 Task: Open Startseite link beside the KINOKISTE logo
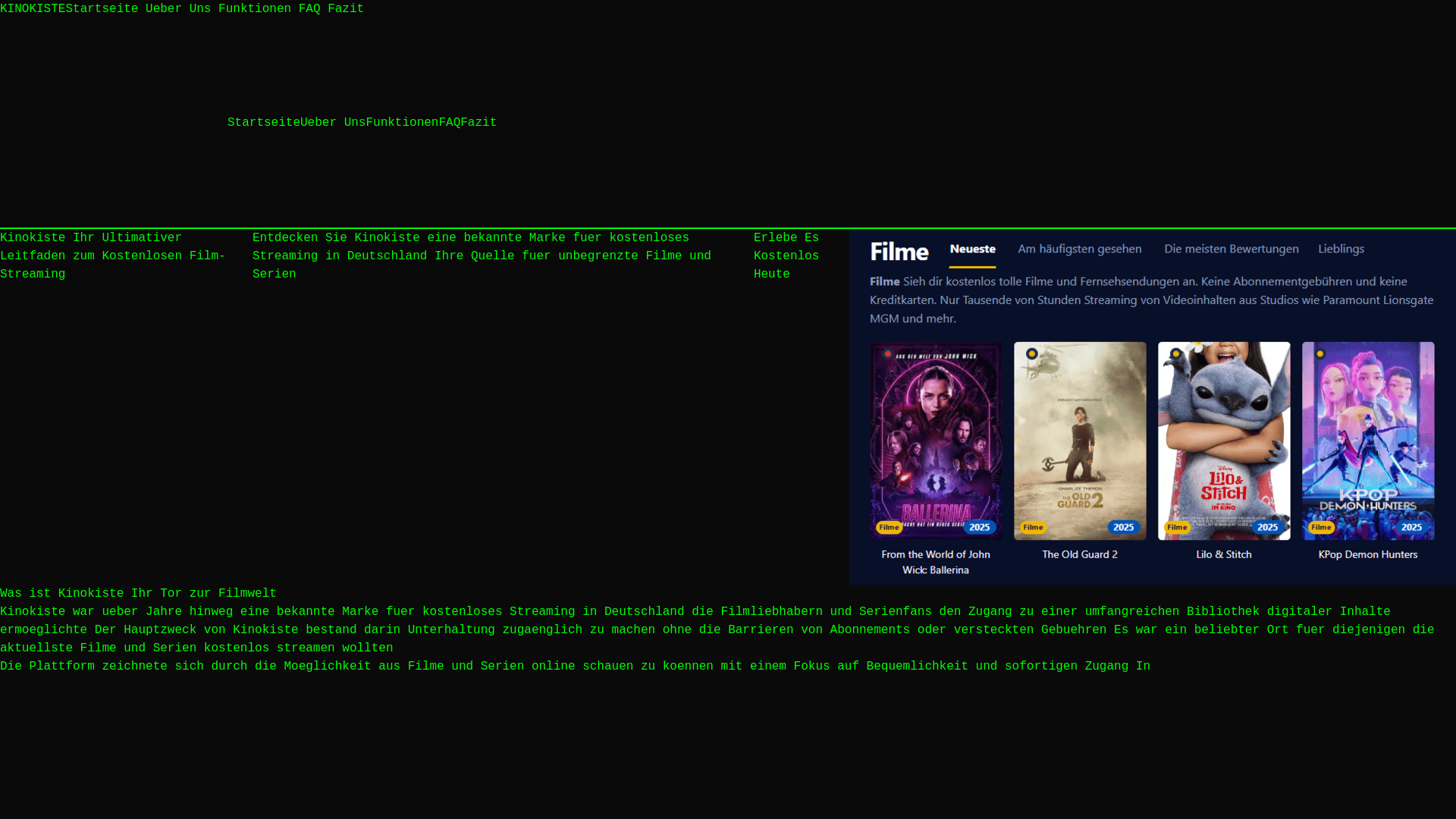pos(102,9)
